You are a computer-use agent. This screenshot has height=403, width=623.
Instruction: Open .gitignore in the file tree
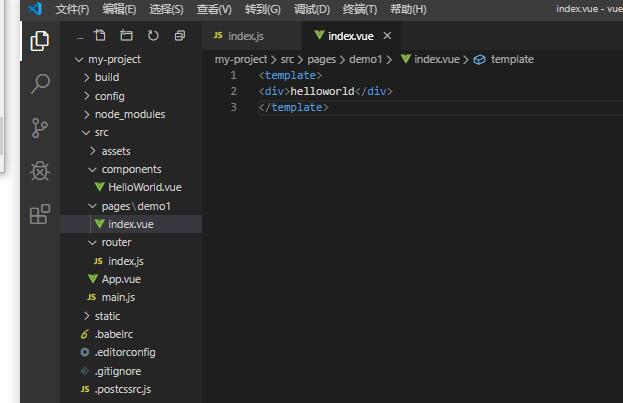[118, 371]
